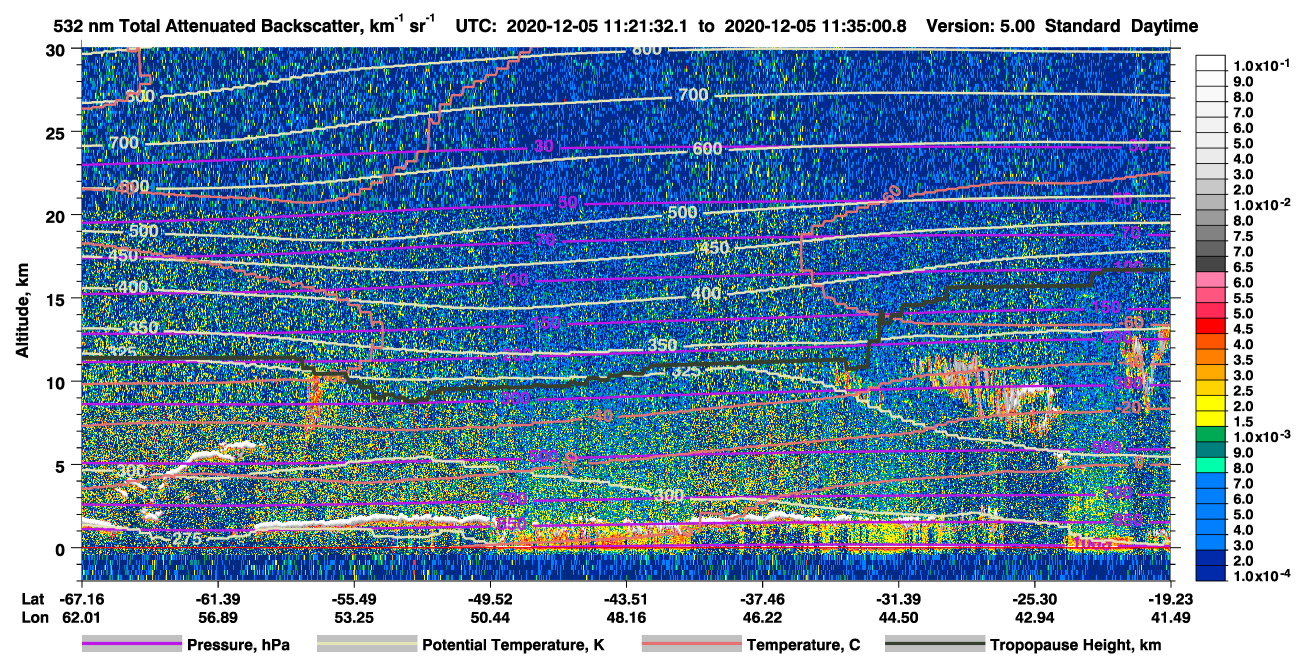
Task: Click the 'Lon' row label
Action: coord(33,617)
